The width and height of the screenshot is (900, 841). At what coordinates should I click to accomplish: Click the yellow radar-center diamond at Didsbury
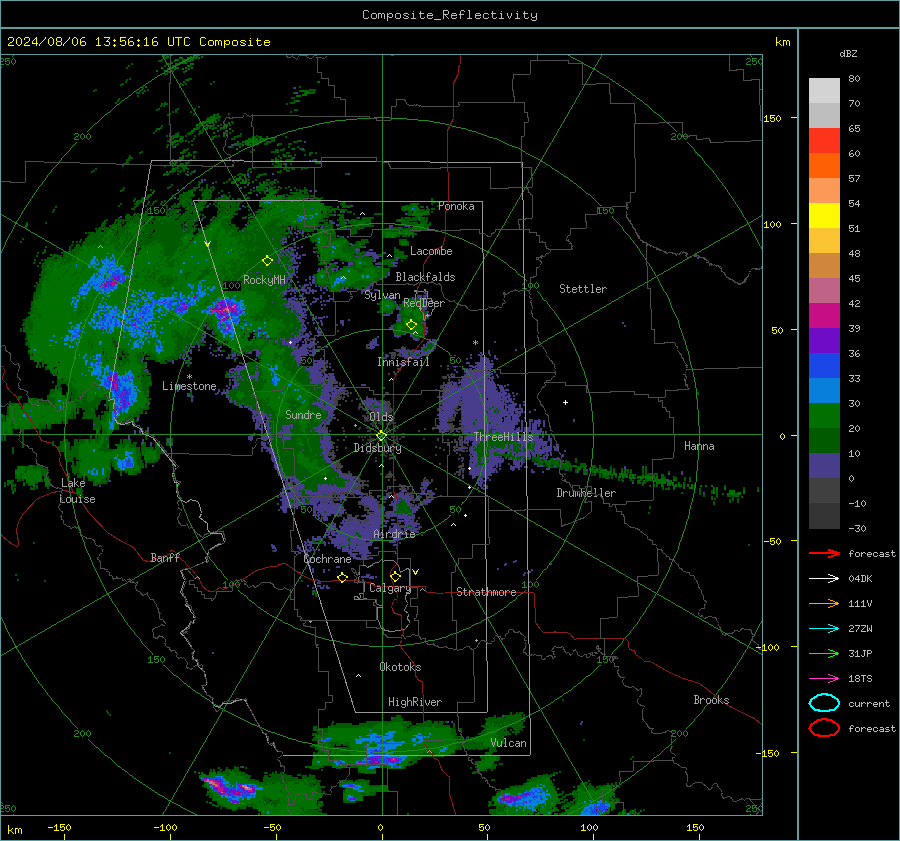point(381,436)
